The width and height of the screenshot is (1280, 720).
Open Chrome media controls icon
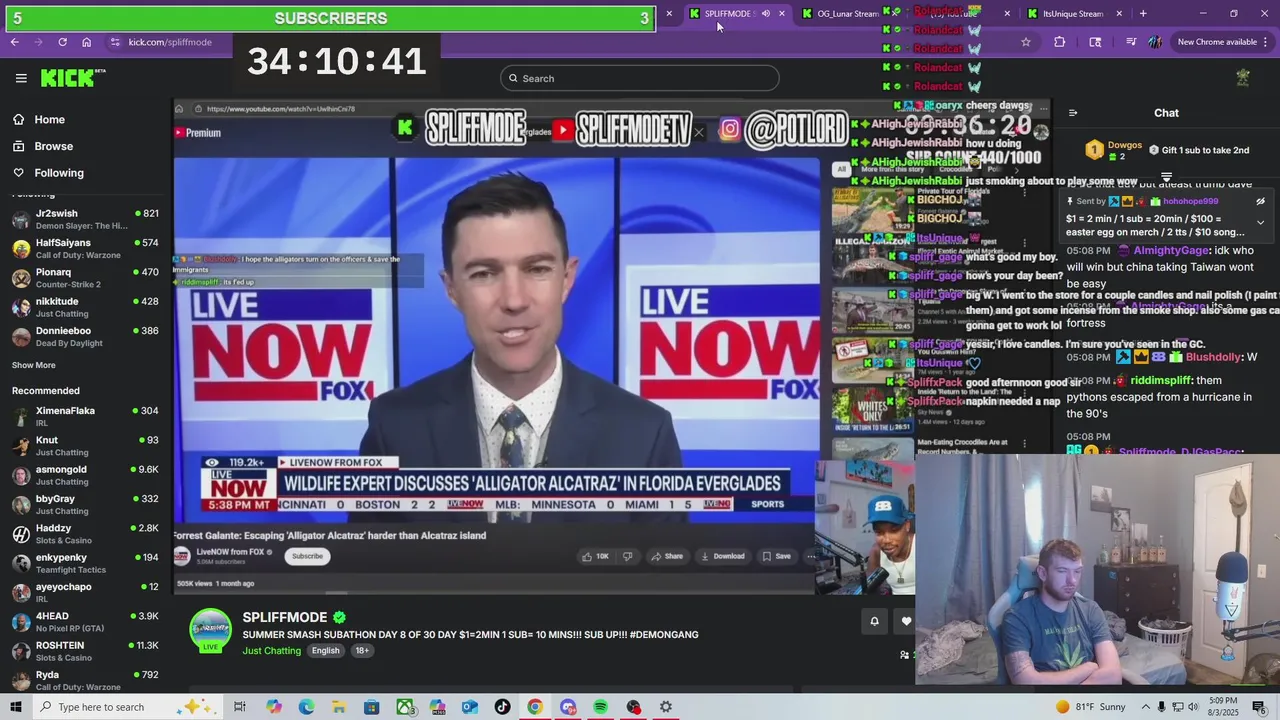tap(1131, 42)
